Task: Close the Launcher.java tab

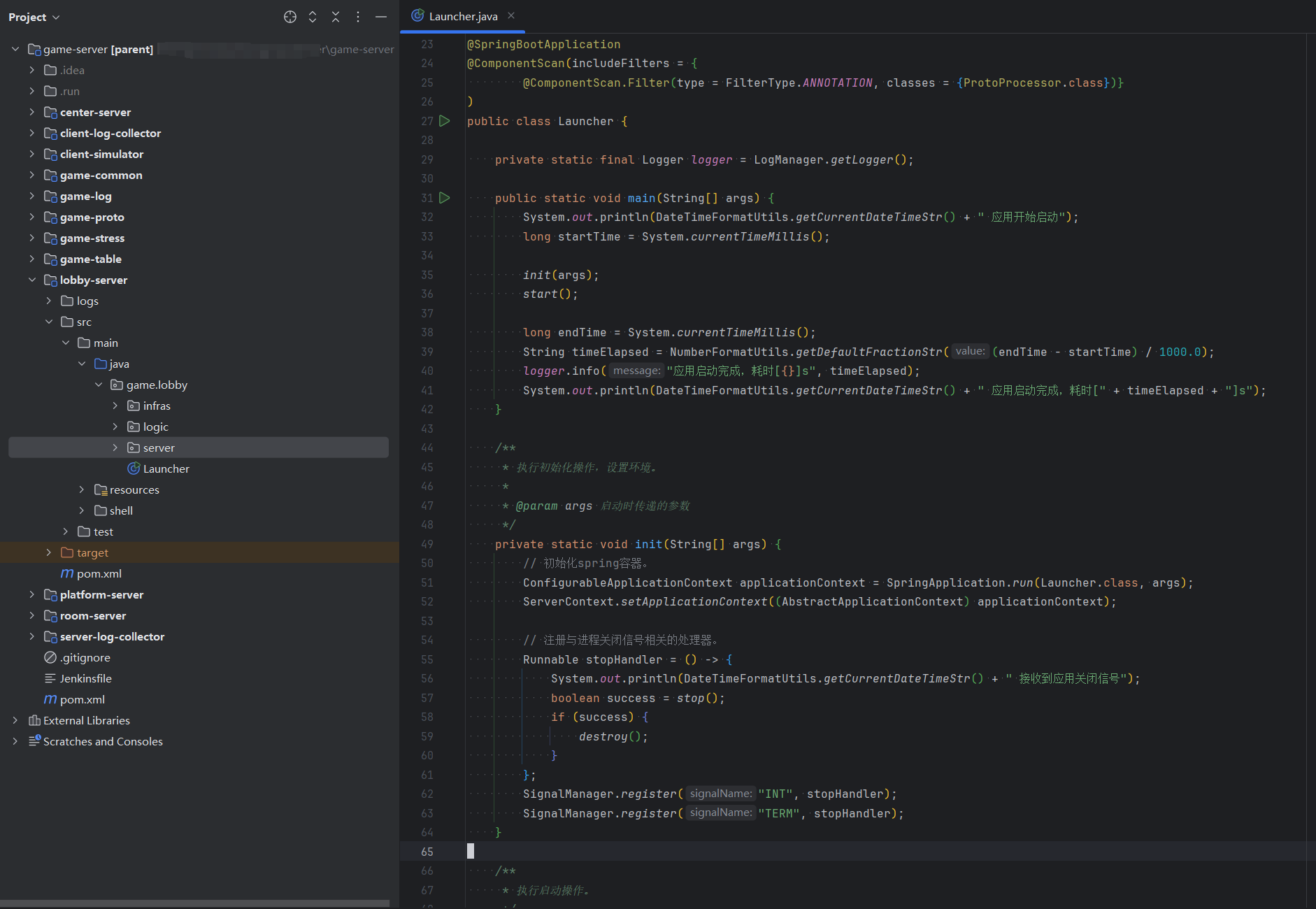Action: [x=511, y=15]
